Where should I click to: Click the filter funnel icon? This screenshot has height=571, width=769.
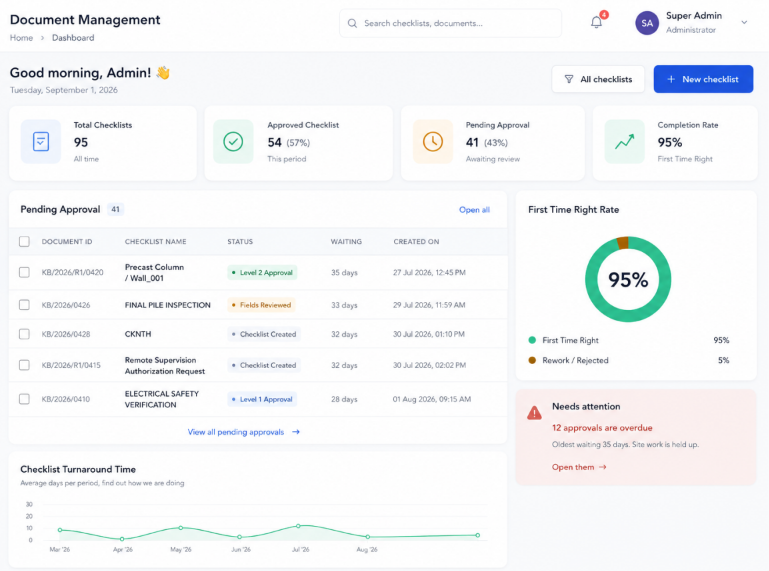pos(568,79)
